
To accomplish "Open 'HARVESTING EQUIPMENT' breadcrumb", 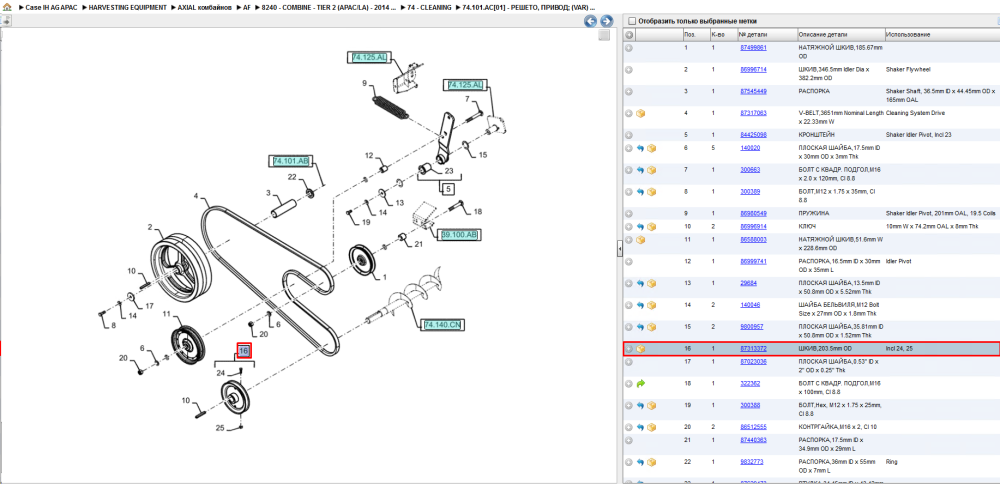I will (128, 7).
